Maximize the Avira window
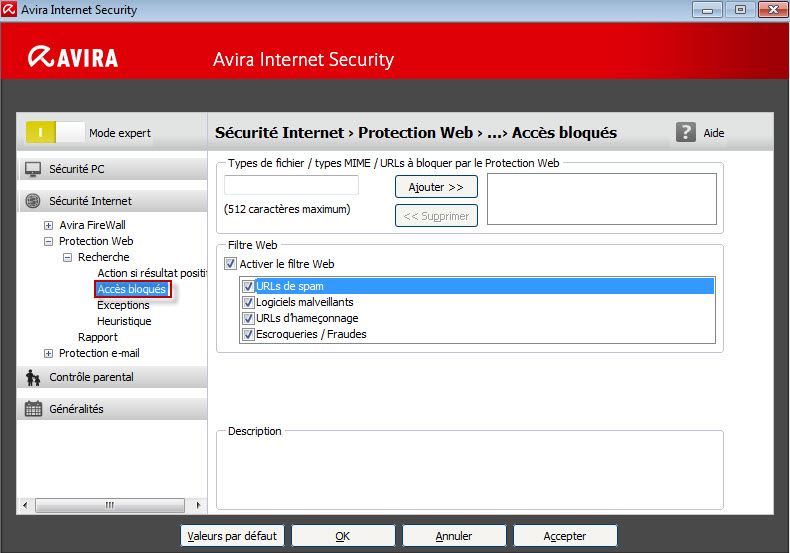Image resolution: width=790 pixels, height=553 pixels. [740, 10]
